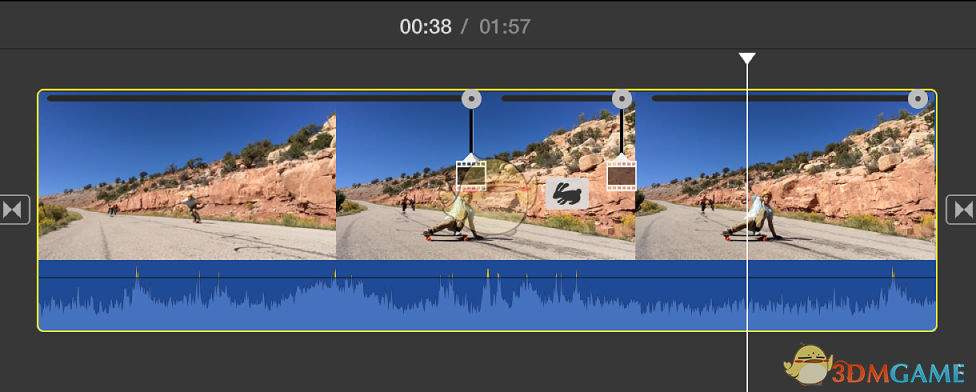The image size is (976, 392).
Task: Click the 00:38 current time display
Action: [426, 27]
